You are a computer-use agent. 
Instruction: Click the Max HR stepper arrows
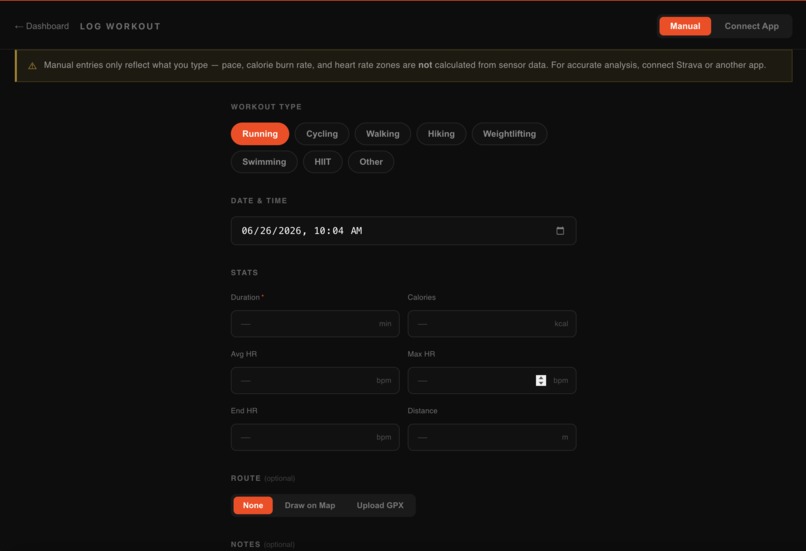click(540, 380)
